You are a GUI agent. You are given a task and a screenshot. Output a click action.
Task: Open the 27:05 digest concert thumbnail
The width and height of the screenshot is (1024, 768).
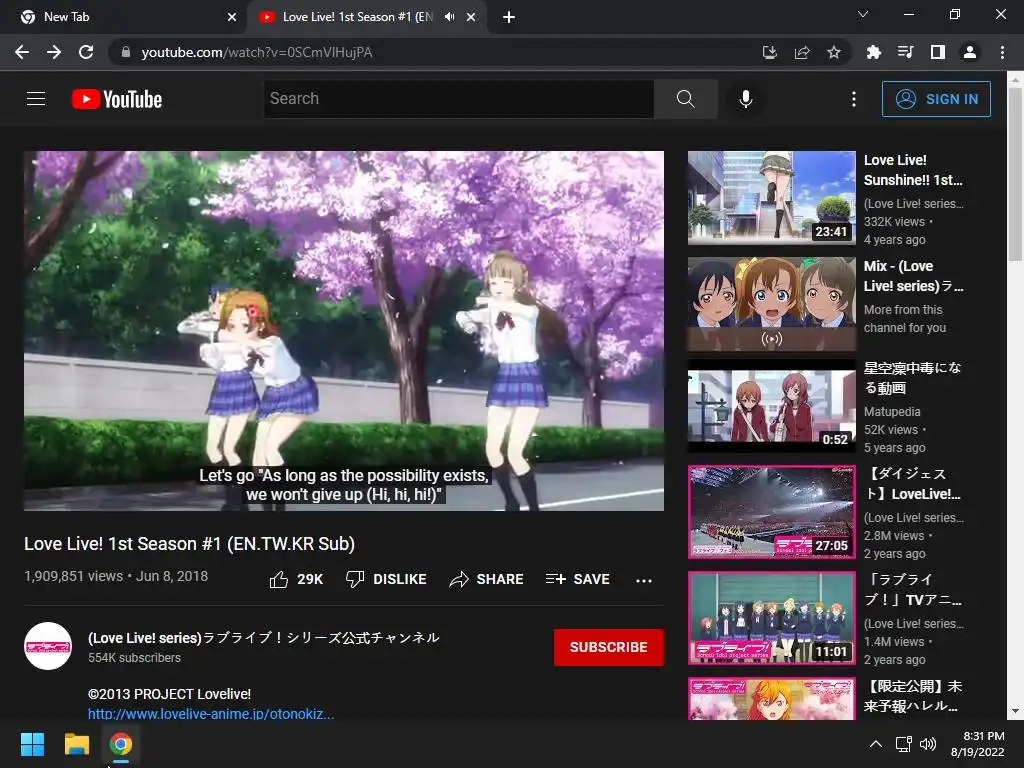point(771,512)
